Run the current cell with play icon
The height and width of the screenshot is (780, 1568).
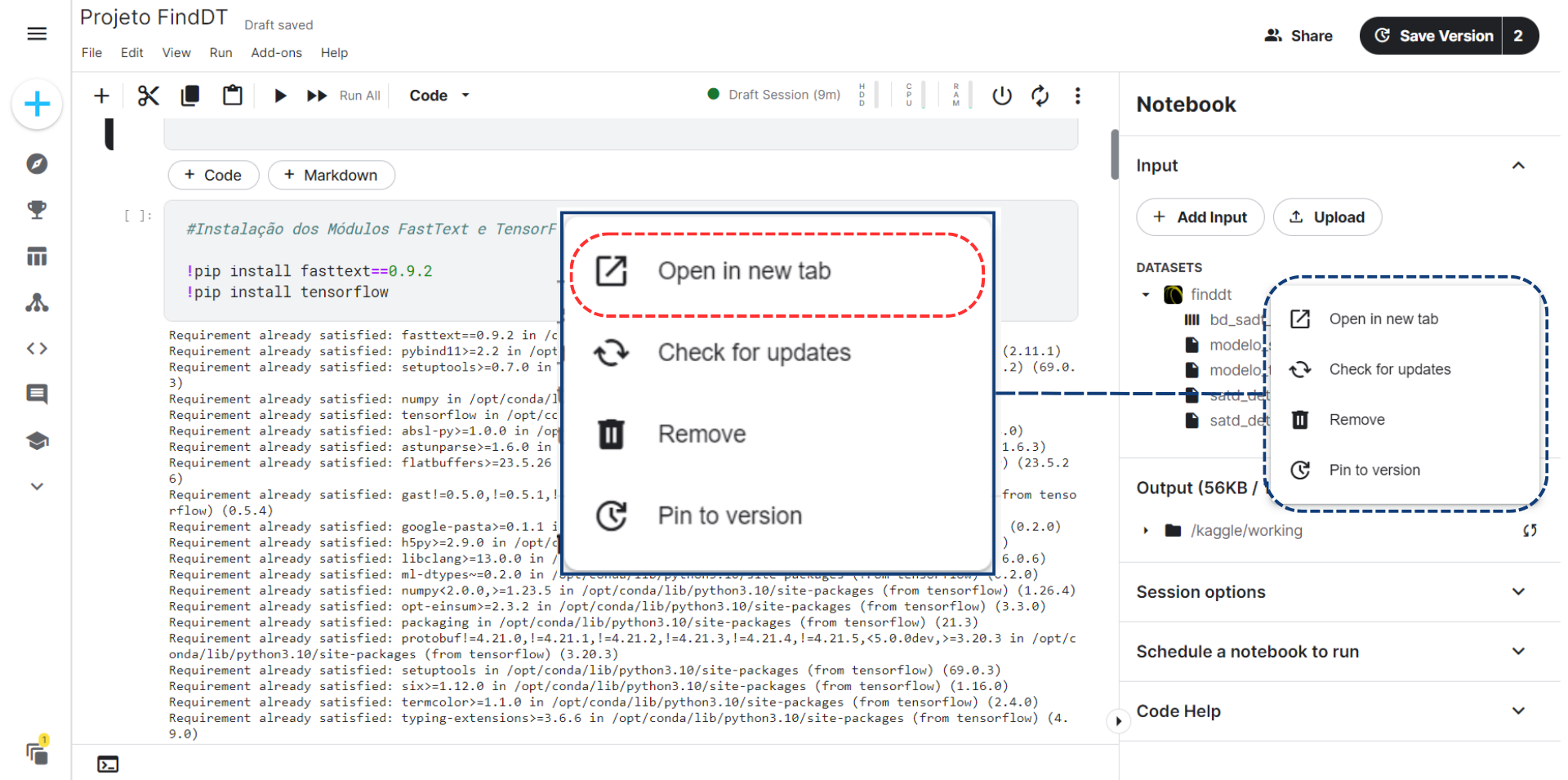click(x=280, y=96)
